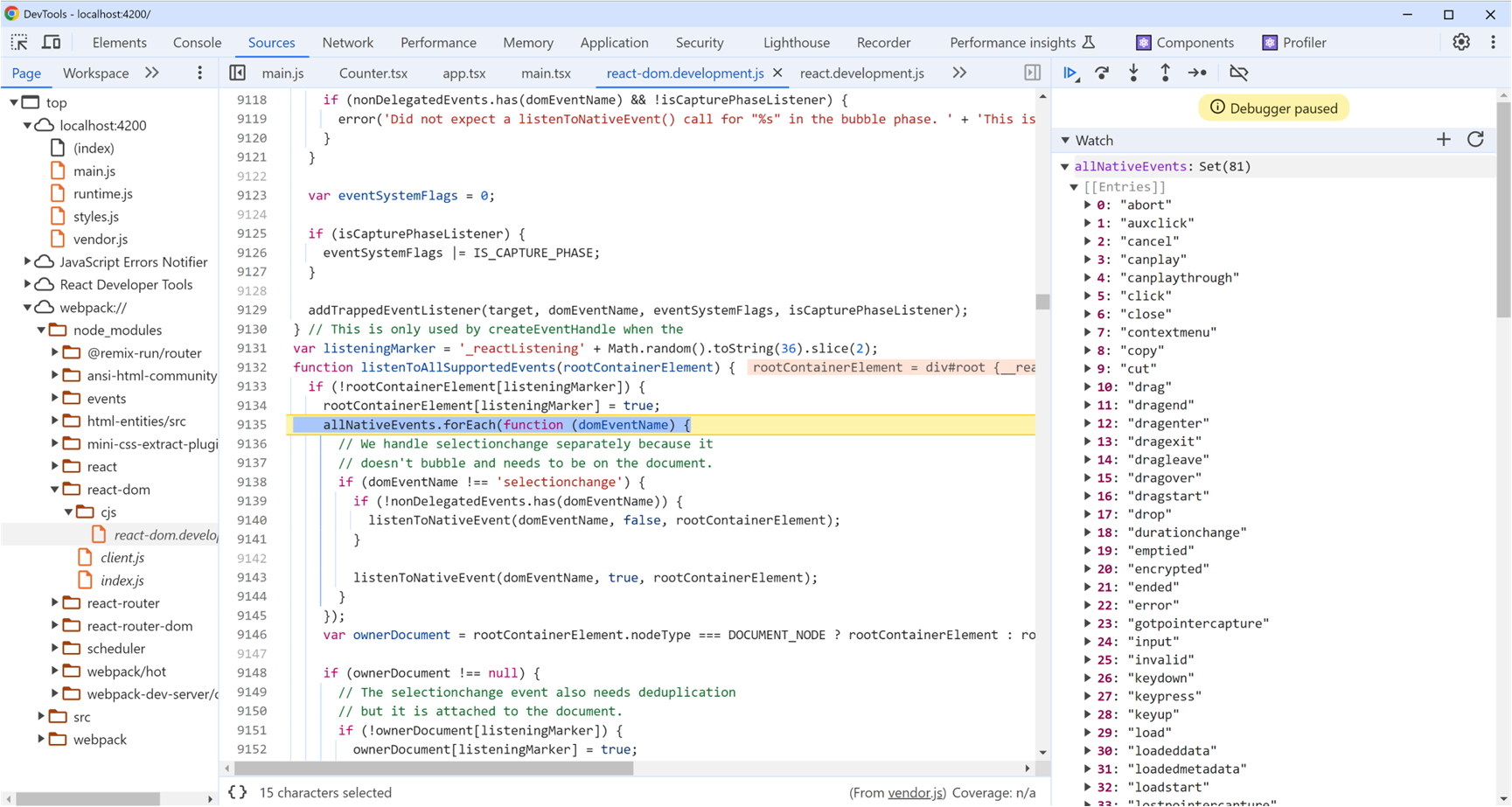
Task: Open the DevTools customize three-dot menu
Action: pos(1493,42)
